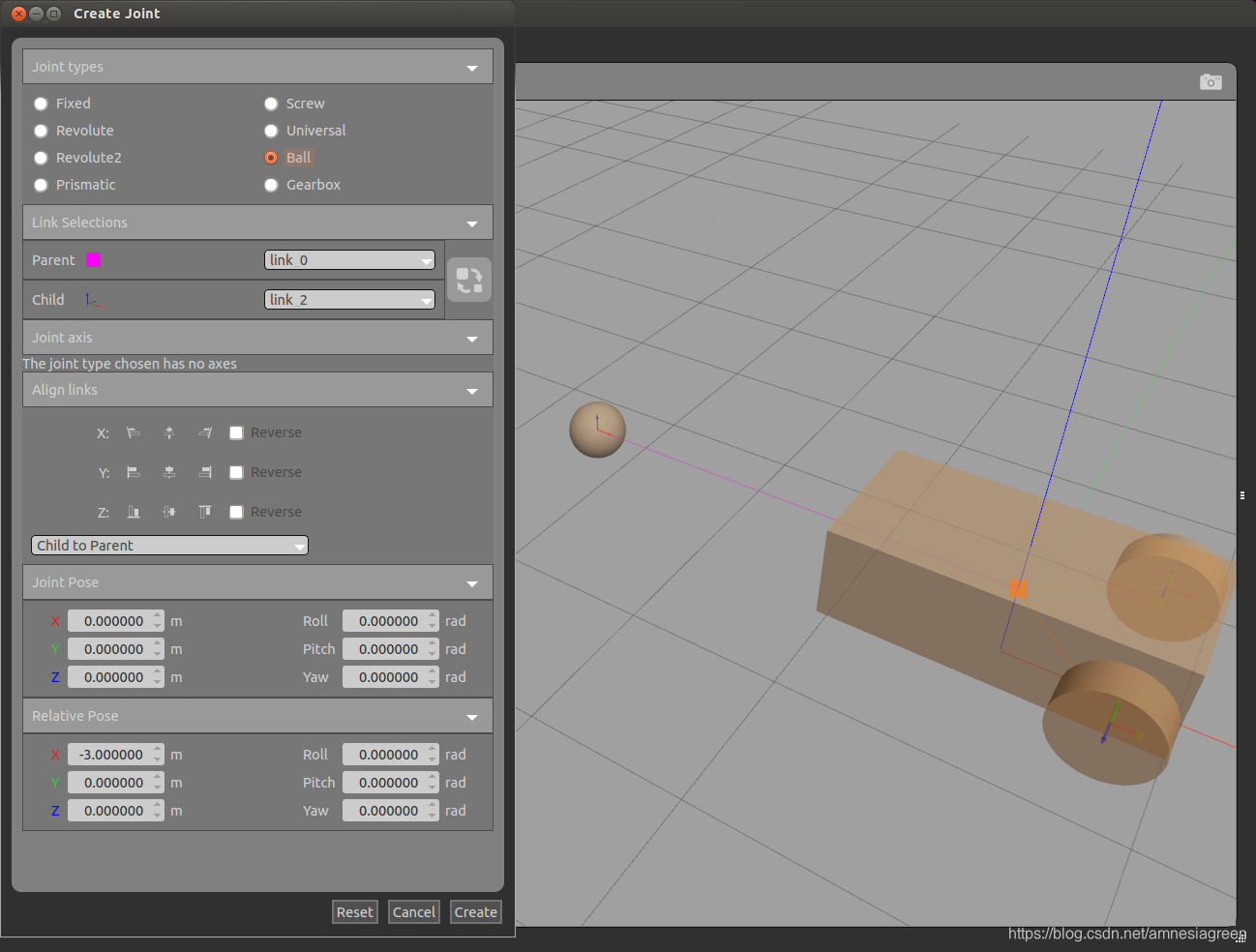Click the Relative Pose Pitch field
This screenshot has height=952, width=1256.
391,783
